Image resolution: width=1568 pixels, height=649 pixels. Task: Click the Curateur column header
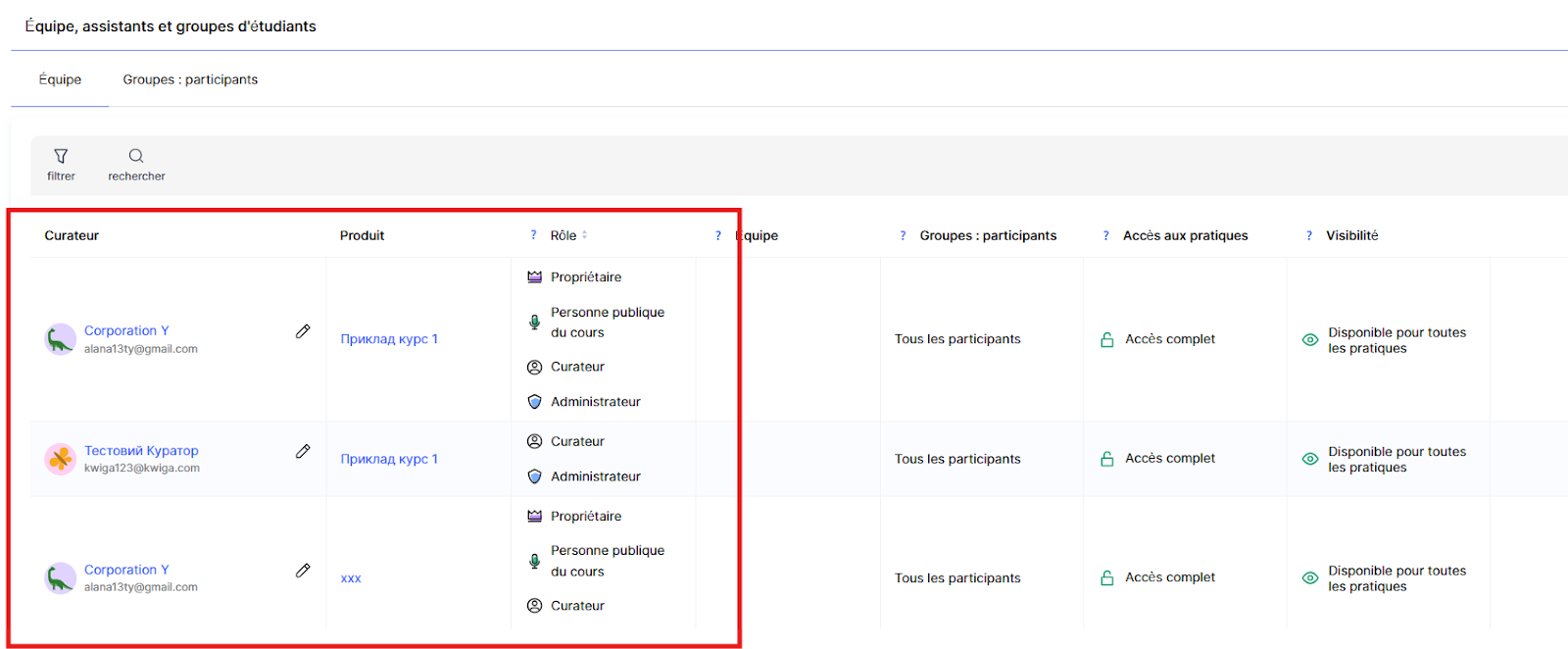click(x=72, y=235)
